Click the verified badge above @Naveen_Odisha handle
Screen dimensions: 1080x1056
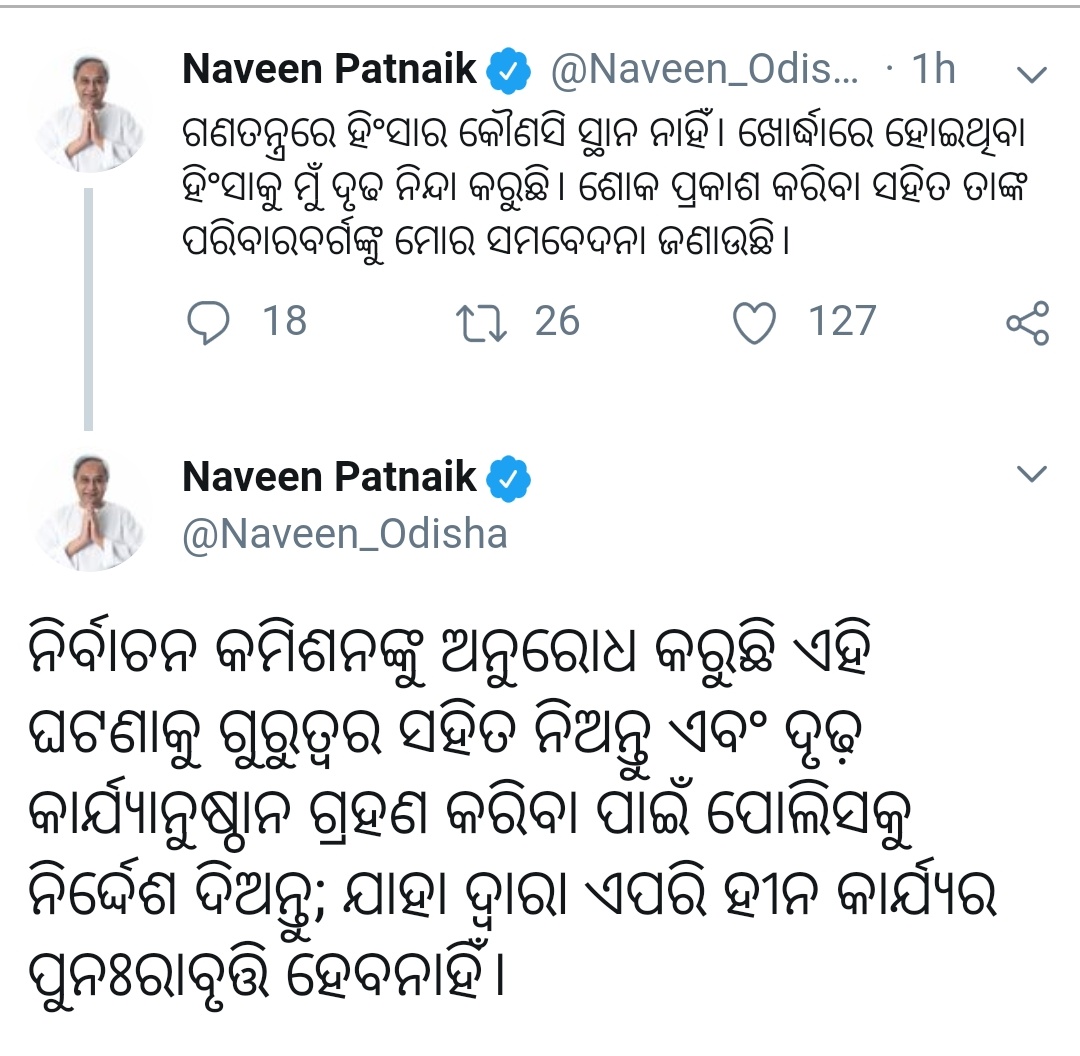(508, 480)
